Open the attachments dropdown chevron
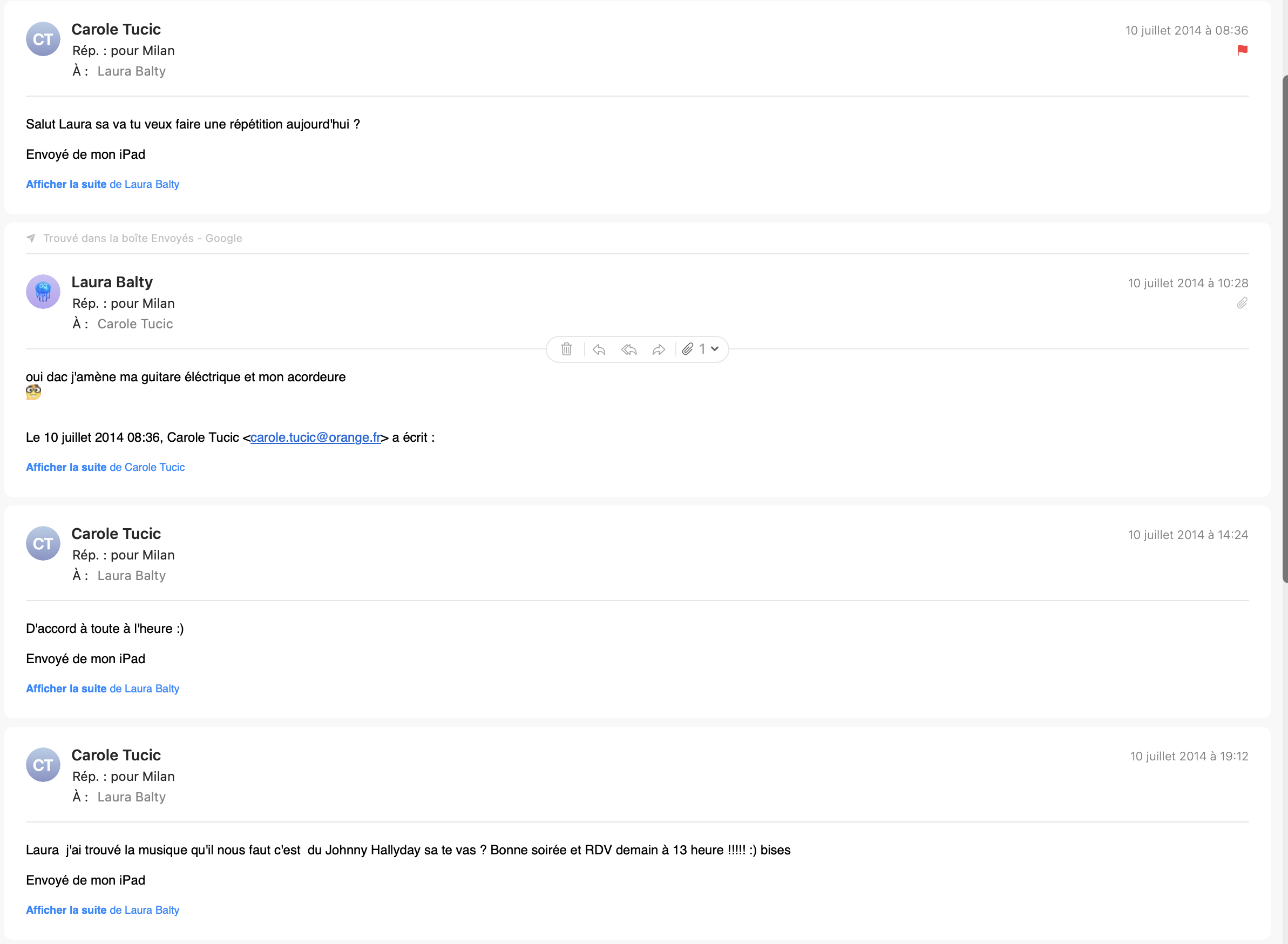This screenshot has width=1288, height=944. click(x=715, y=349)
